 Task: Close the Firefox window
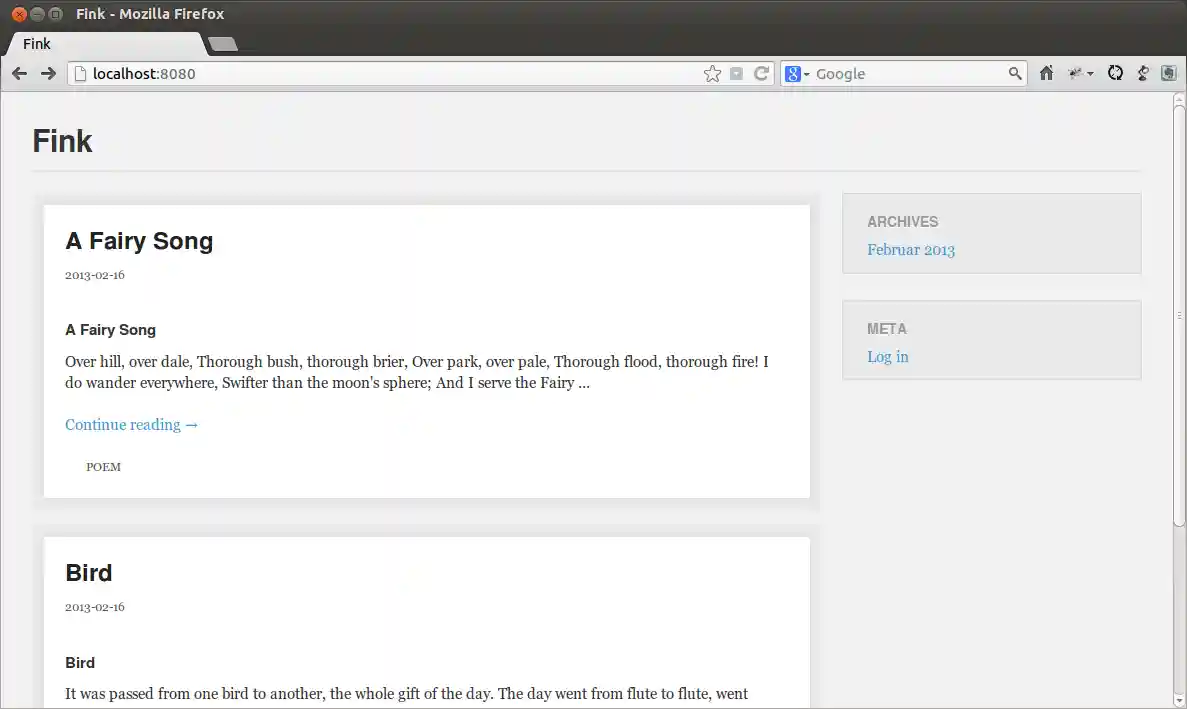click(x=20, y=14)
